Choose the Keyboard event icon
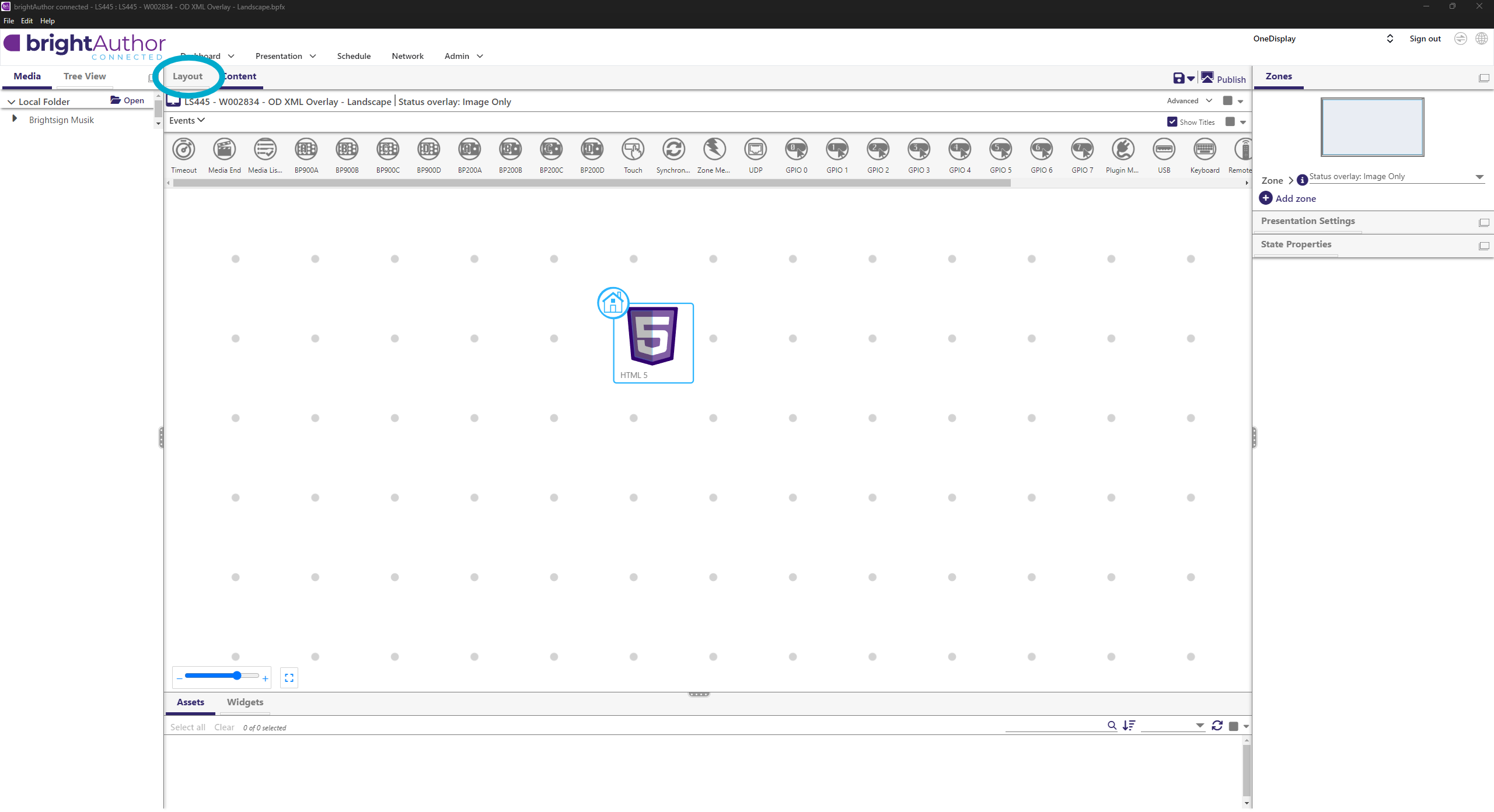Viewport: 1494px width, 812px height. tap(1205, 150)
